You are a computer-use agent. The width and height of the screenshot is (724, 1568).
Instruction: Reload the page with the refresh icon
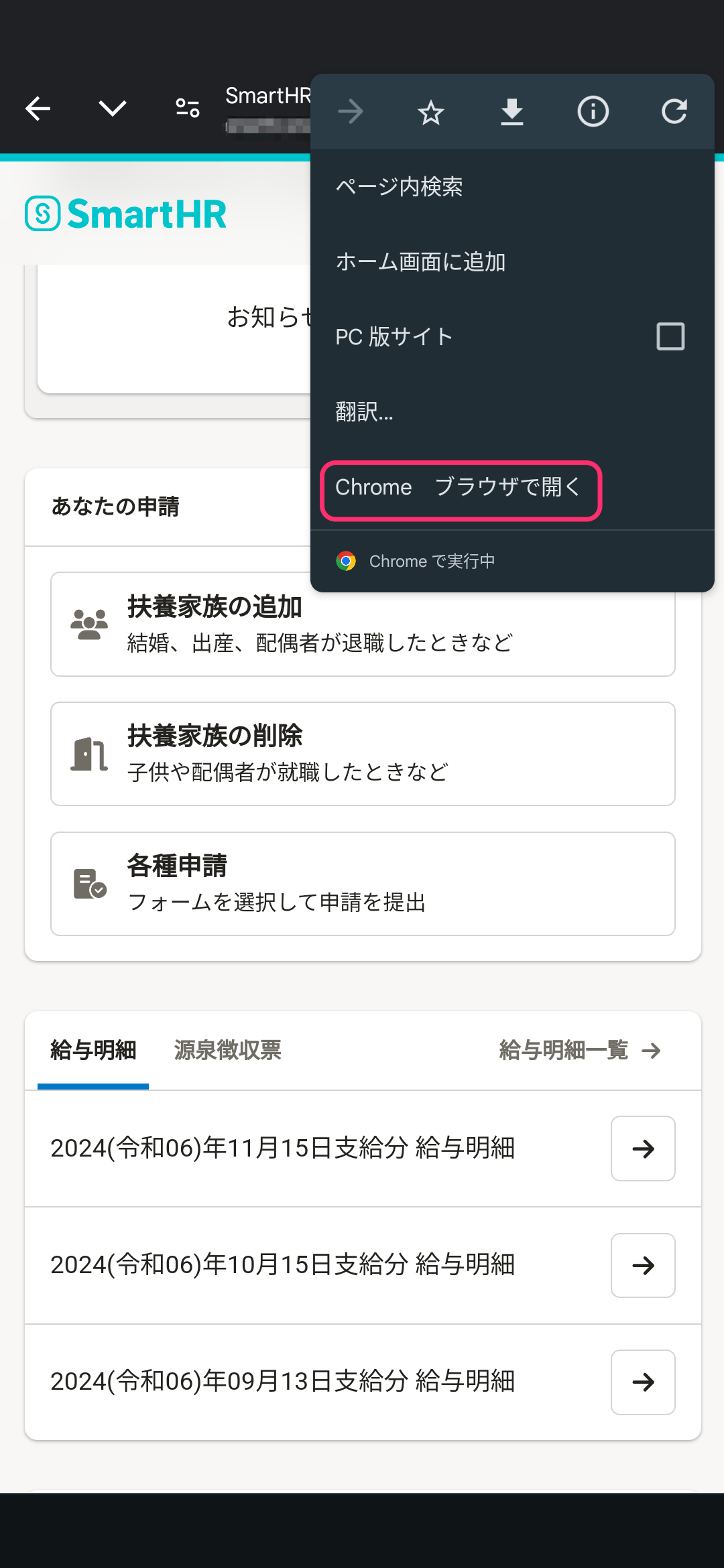click(x=674, y=111)
